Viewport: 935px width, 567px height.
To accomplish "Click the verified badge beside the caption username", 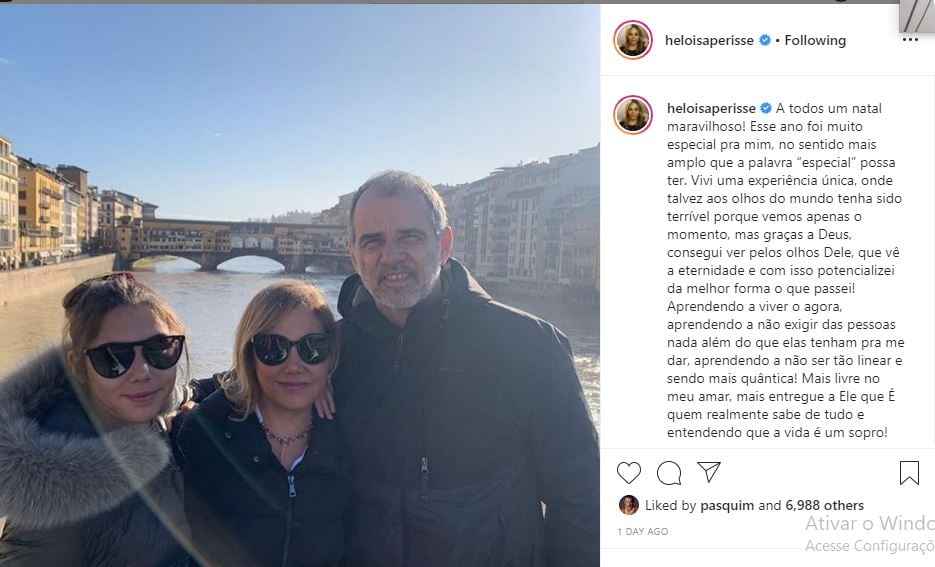I will [x=765, y=108].
